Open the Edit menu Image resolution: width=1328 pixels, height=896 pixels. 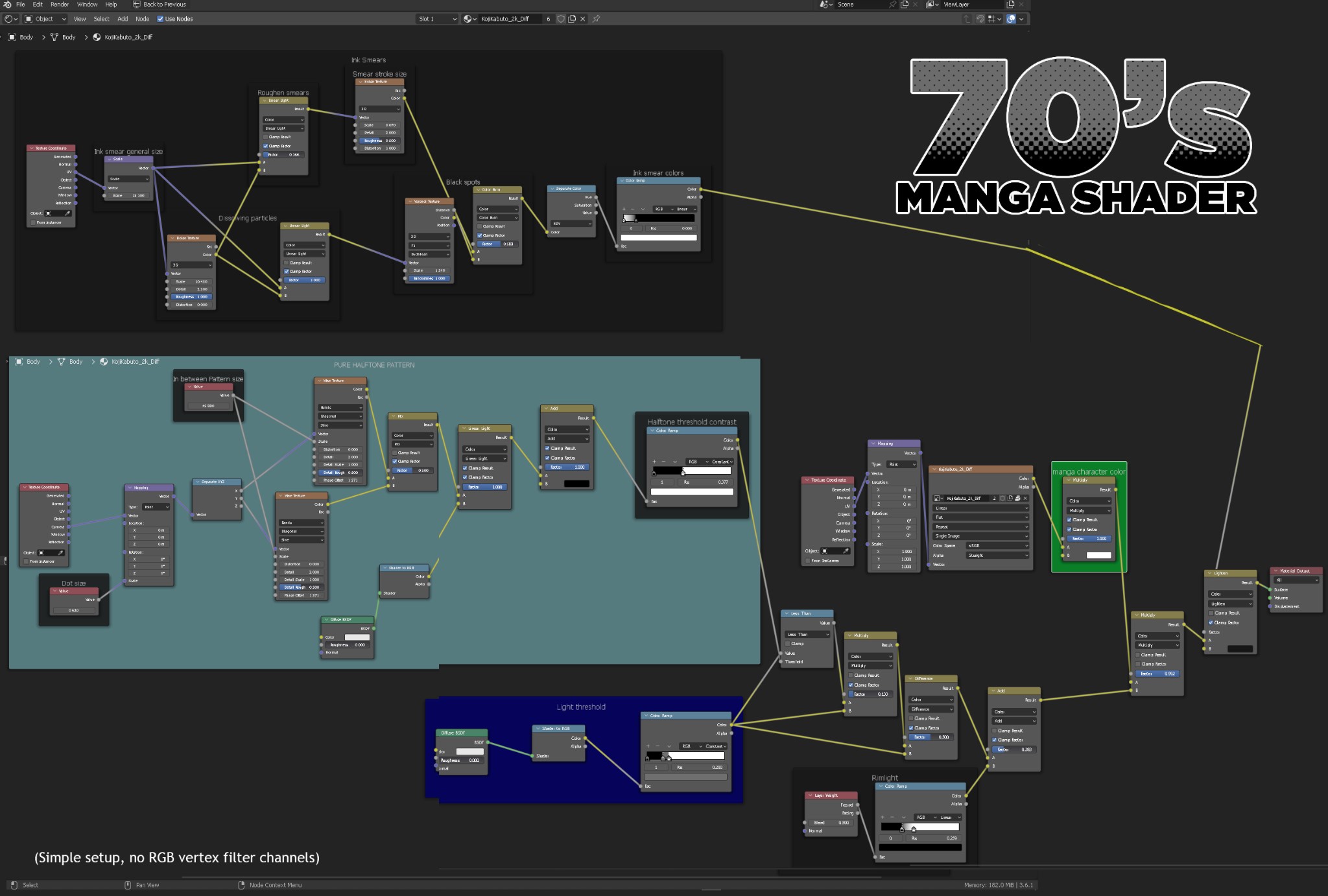tap(38, 5)
